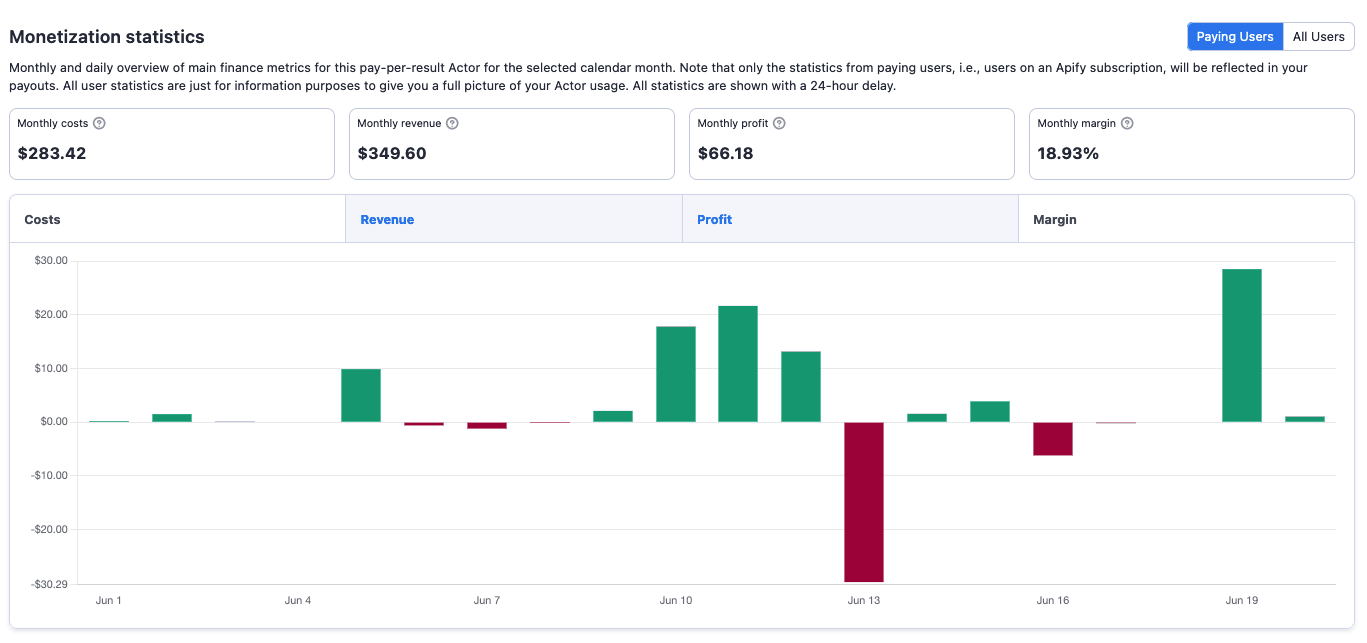Image resolution: width=1367 pixels, height=643 pixels.
Task: Select the Profit chart tab
Action: [850, 220]
